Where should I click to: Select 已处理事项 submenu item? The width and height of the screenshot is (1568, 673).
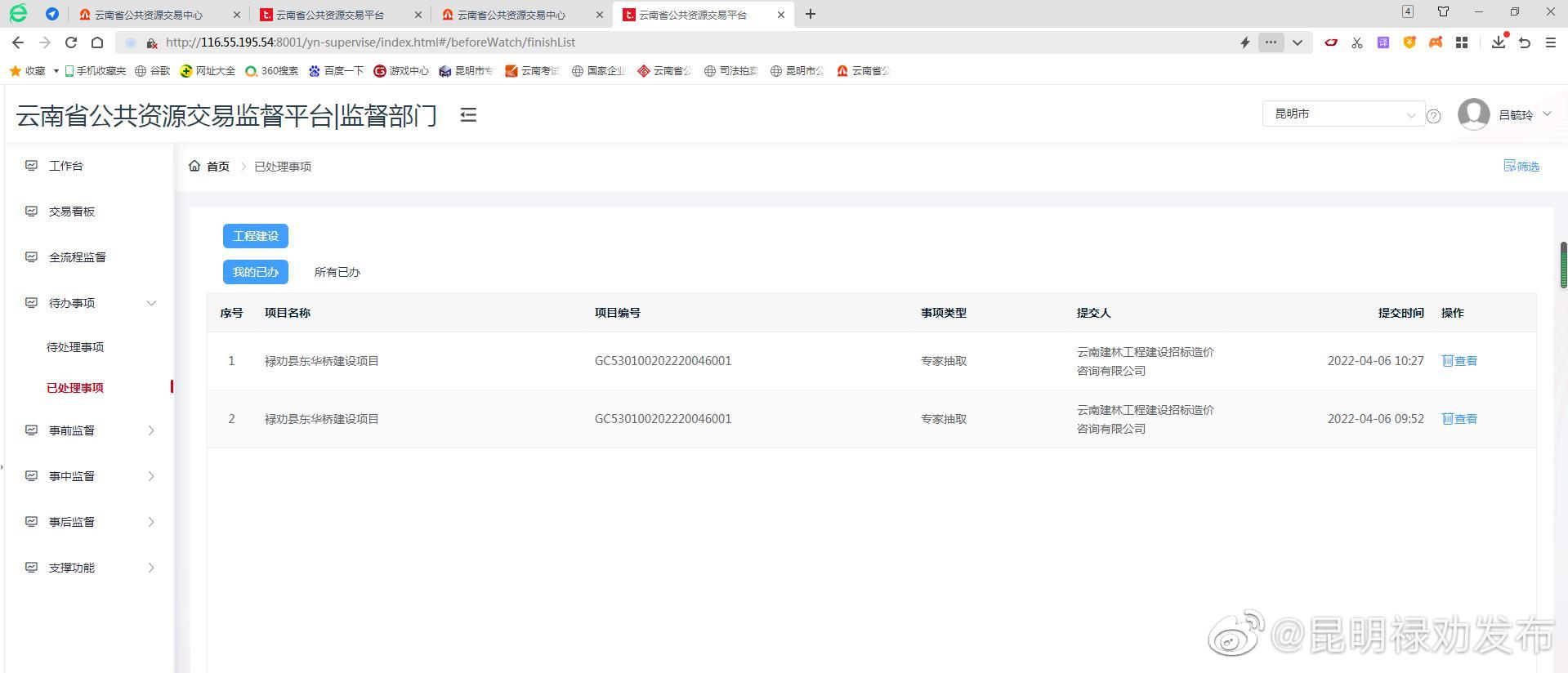tap(75, 388)
